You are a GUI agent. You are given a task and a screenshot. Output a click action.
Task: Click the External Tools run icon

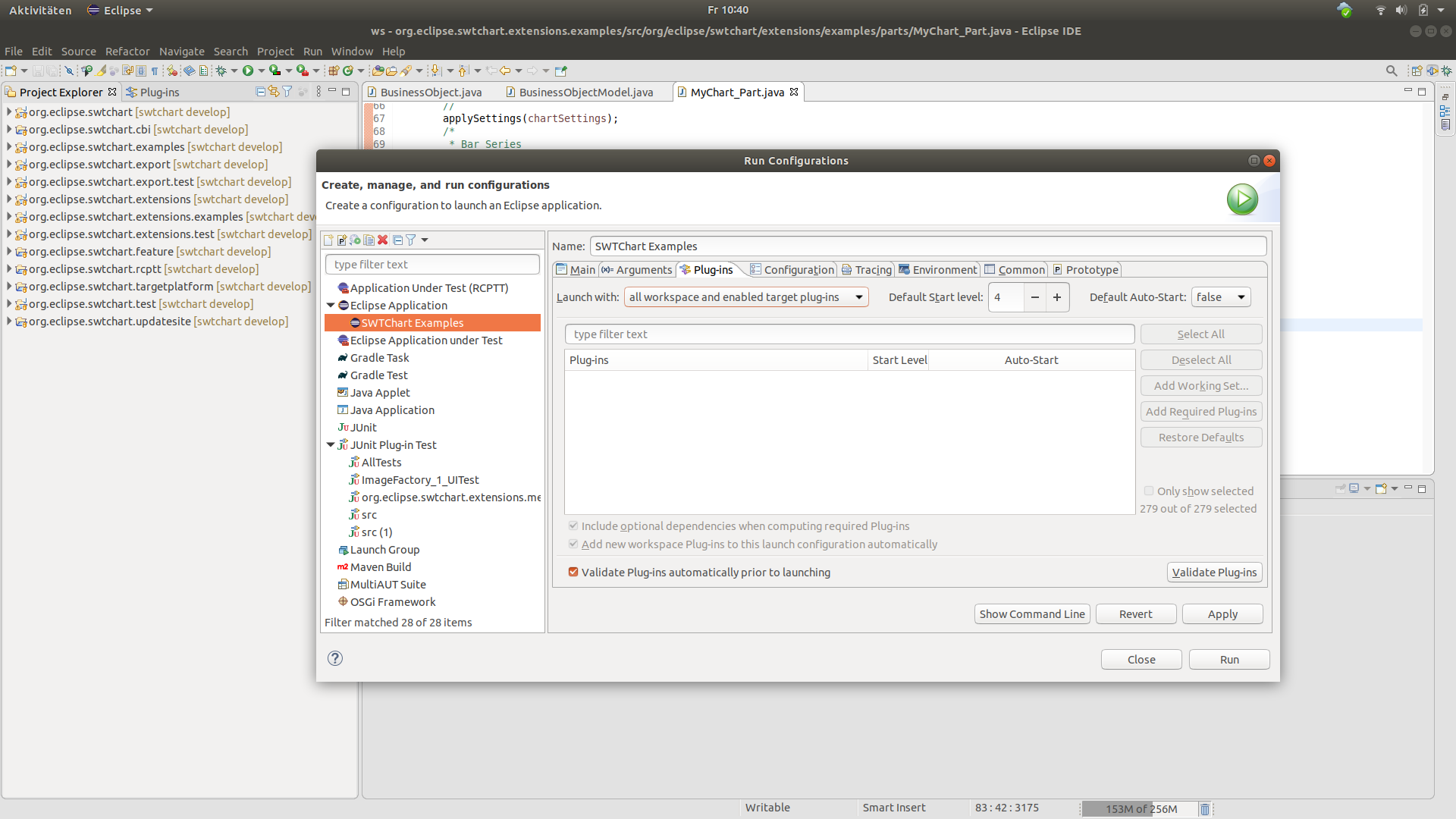click(302, 71)
